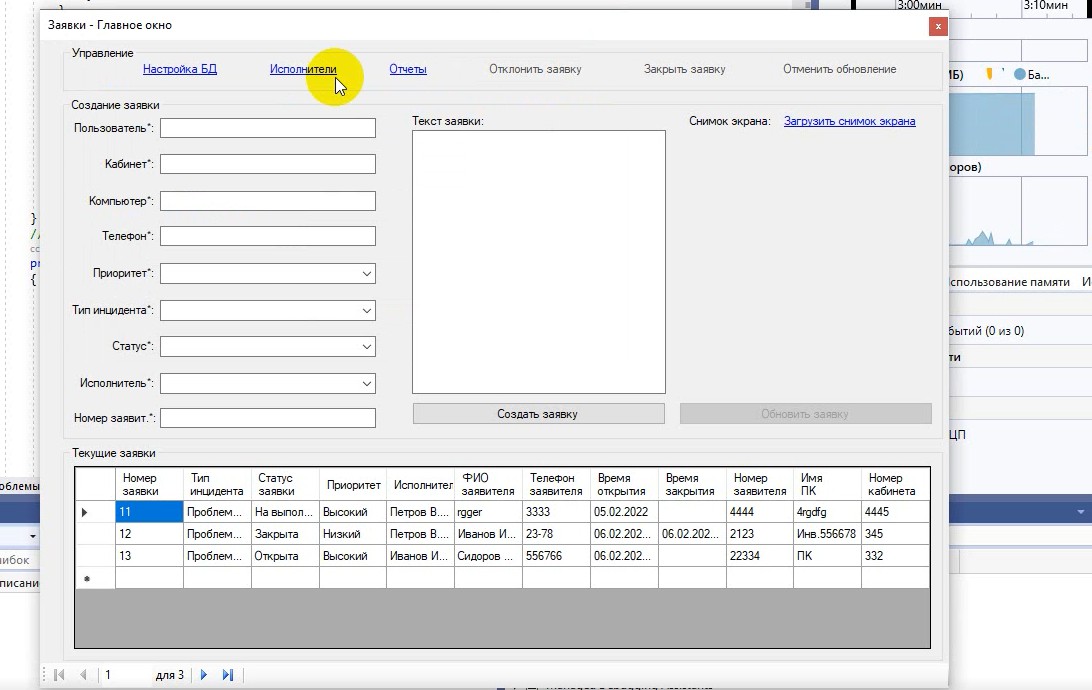Screen dimensions: 1092x690
Task: Click Отменить обновление link
Action: pyautogui.click(x=839, y=69)
